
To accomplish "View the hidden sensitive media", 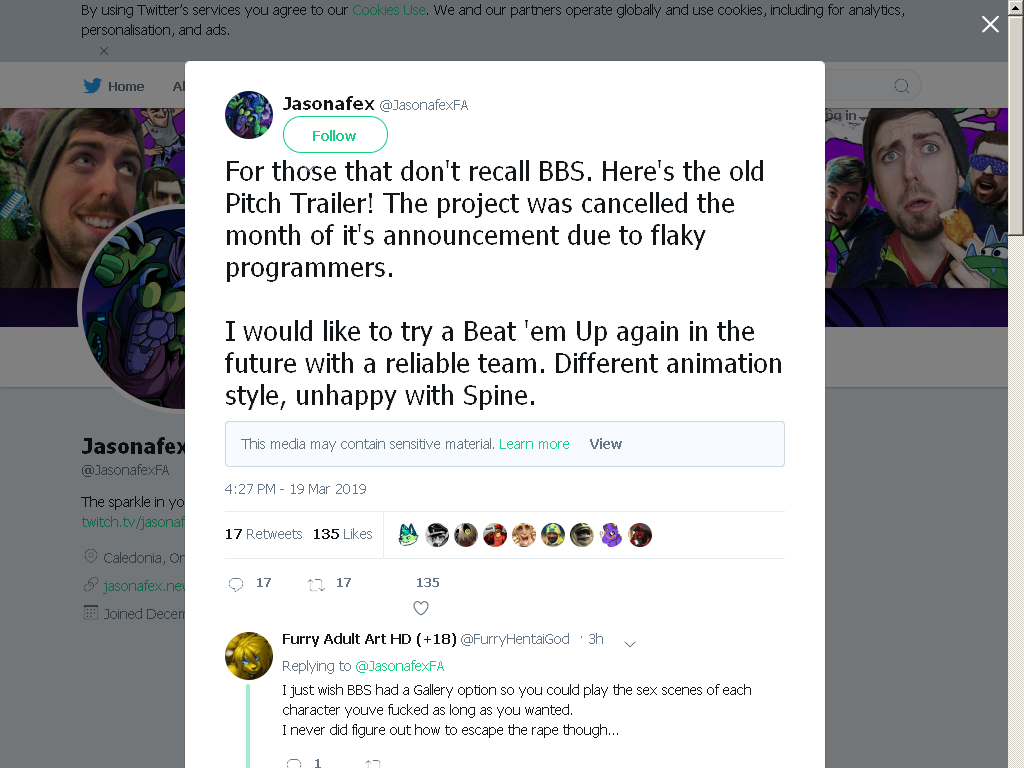I will (605, 444).
